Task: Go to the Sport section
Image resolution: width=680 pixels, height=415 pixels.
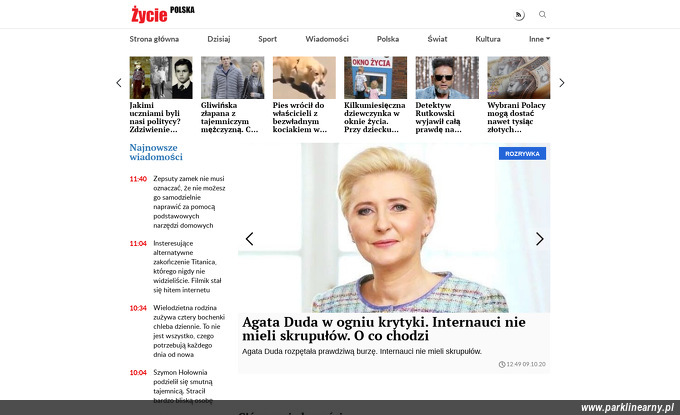Action: (268, 39)
